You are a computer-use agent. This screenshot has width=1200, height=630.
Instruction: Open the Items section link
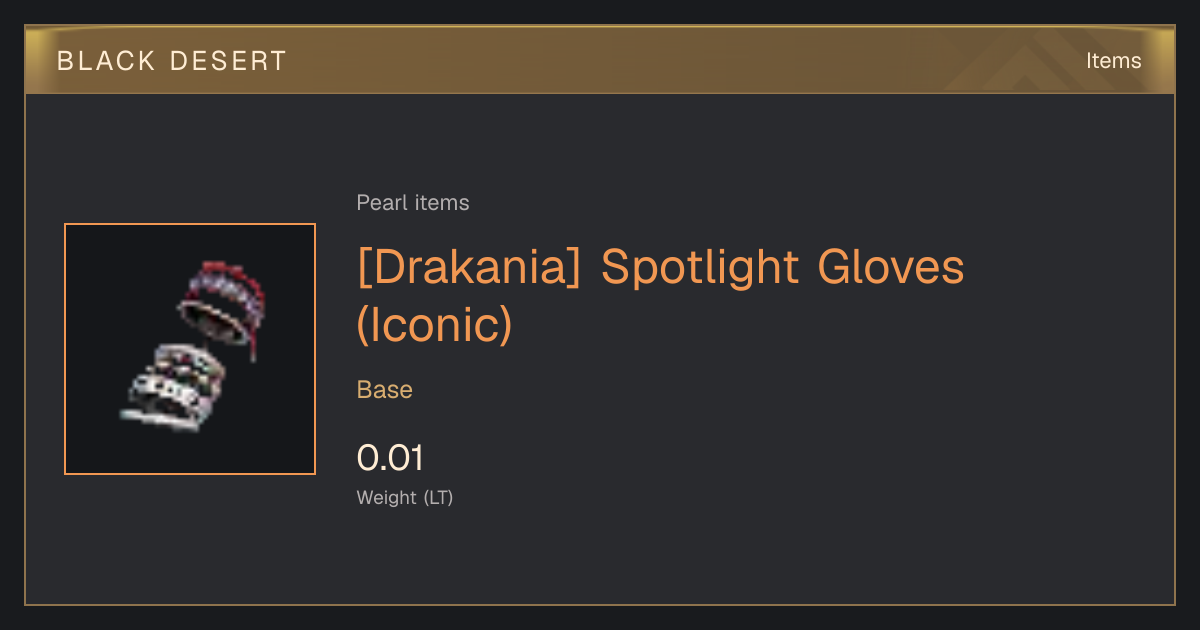pos(1113,61)
